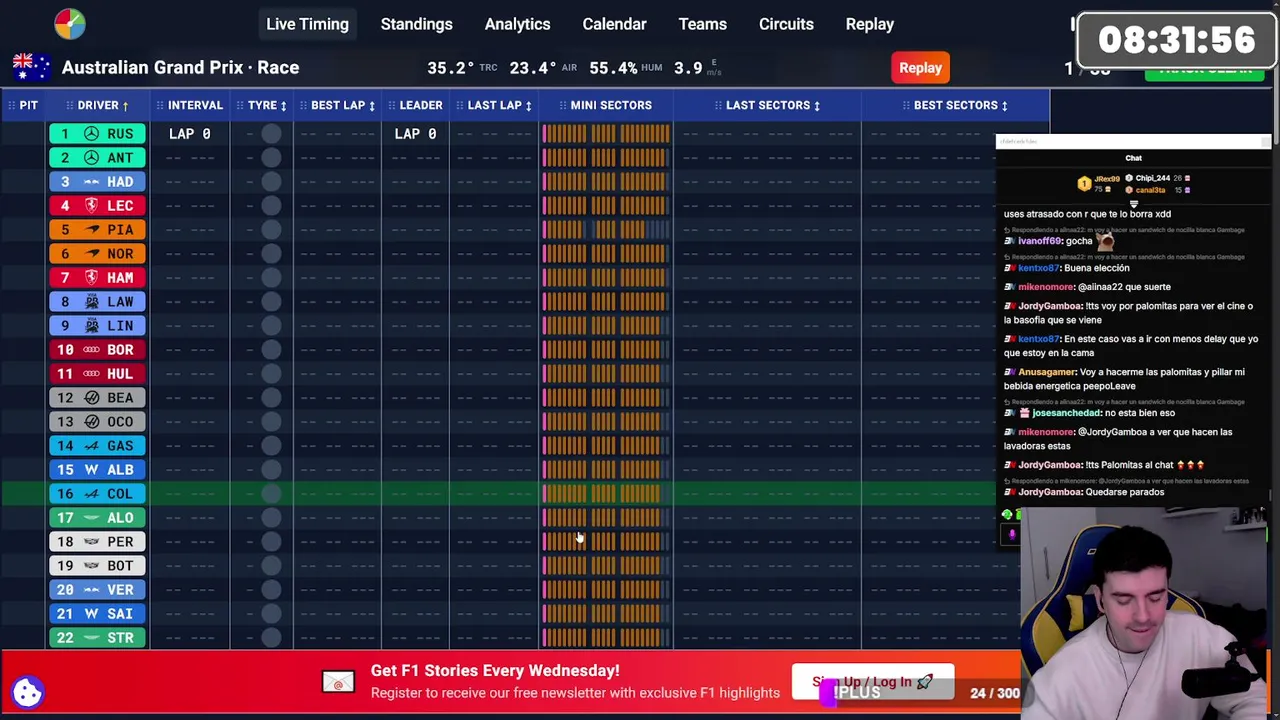Click track temperature '35.2°' value
Image resolution: width=1280 pixels, height=720 pixels.
coord(451,68)
